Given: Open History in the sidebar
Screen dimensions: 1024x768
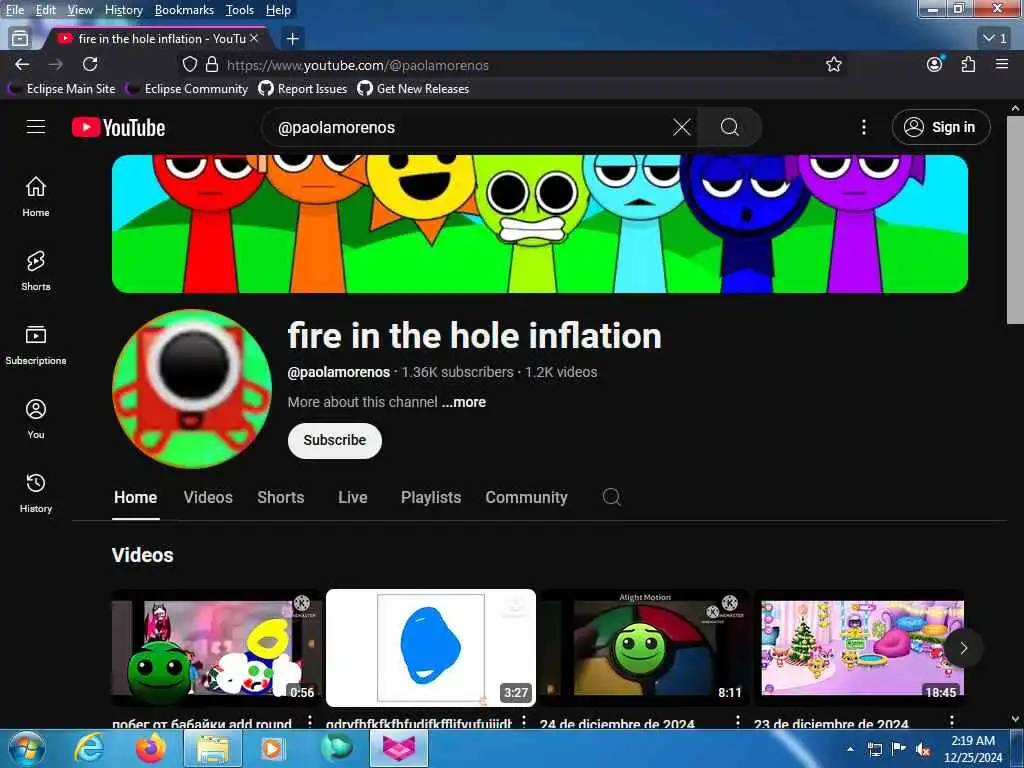Looking at the screenshot, I should pyautogui.click(x=36, y=493).
